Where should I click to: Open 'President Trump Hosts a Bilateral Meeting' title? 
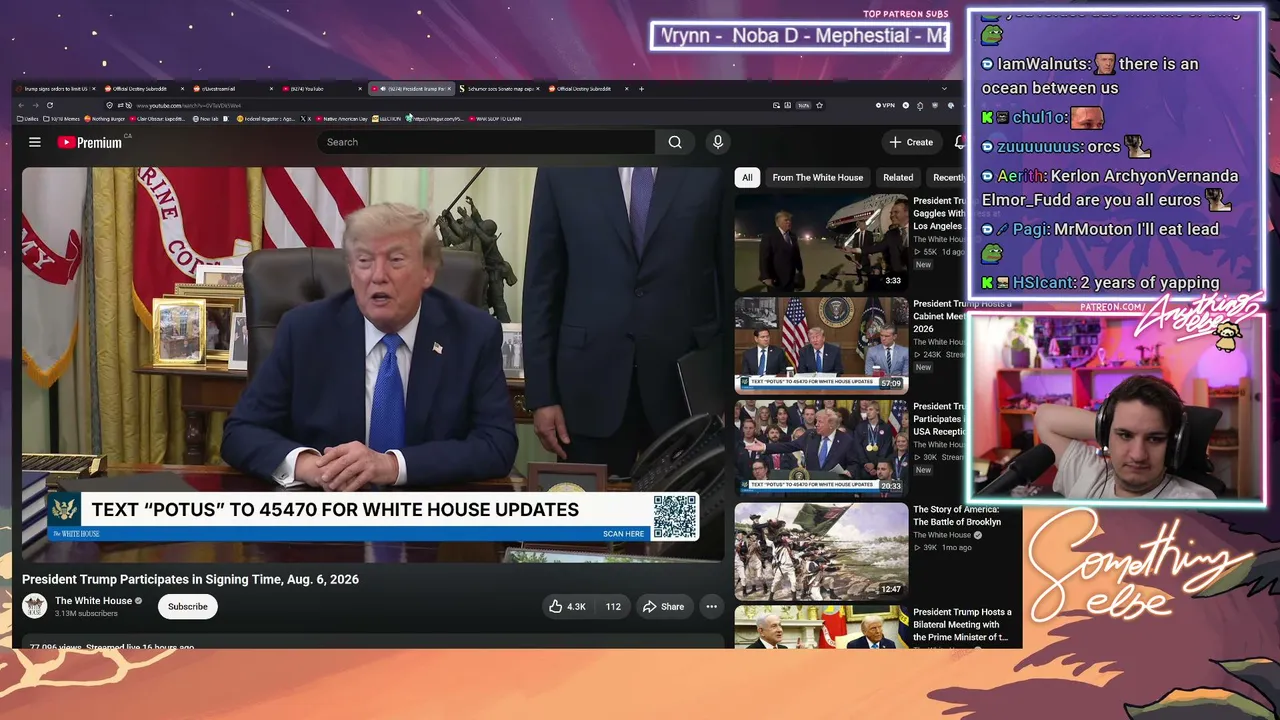(962, 625)
